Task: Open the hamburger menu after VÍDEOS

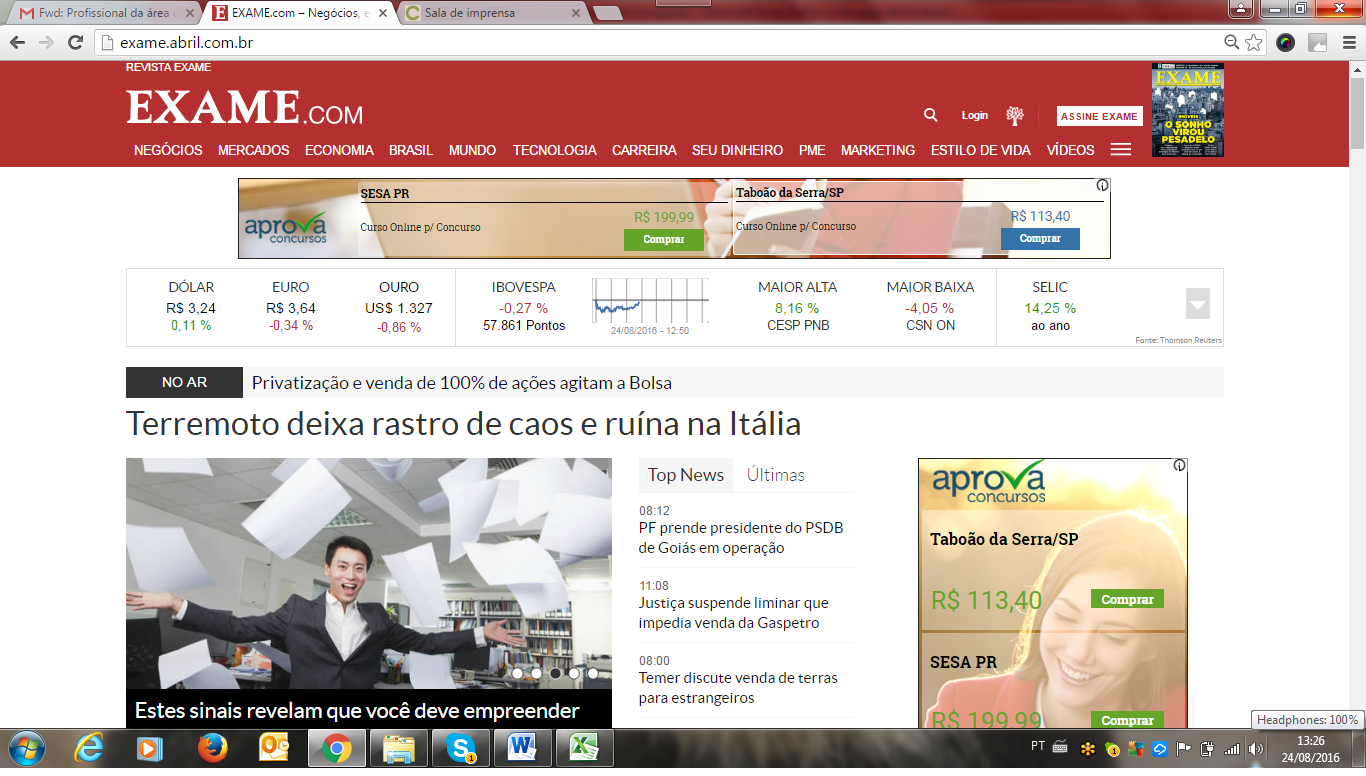Action: pos(1121,150)
